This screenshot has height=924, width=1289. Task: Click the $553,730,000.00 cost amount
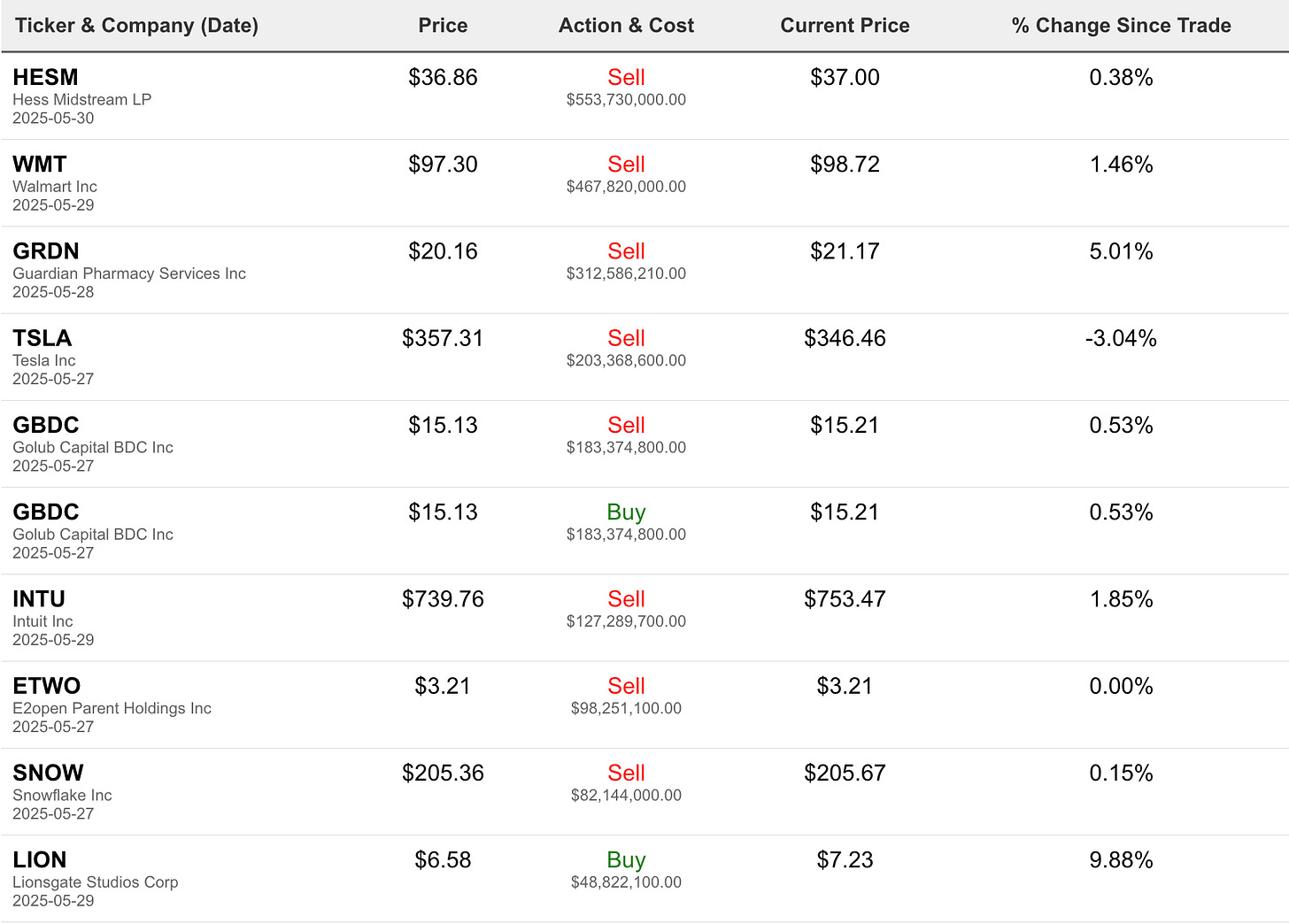pos(626,100)
